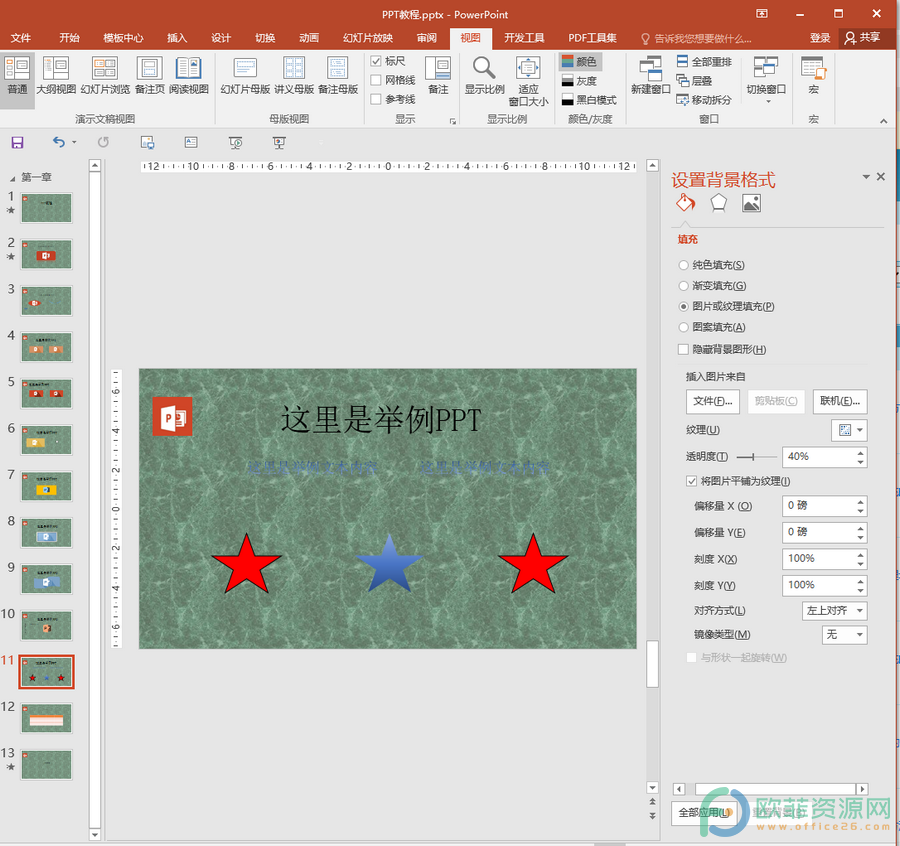Viewport: 900px width, 846px height.
Task: Click the 文件(F)... insert picture button
Action: (712, 401)
